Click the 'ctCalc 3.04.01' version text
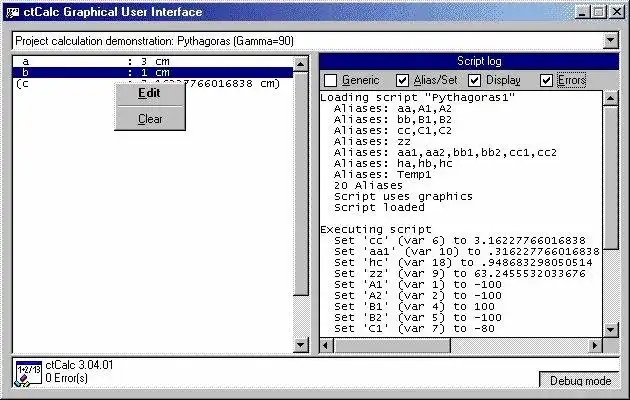The image size is (630, 400). coord(79,365)
